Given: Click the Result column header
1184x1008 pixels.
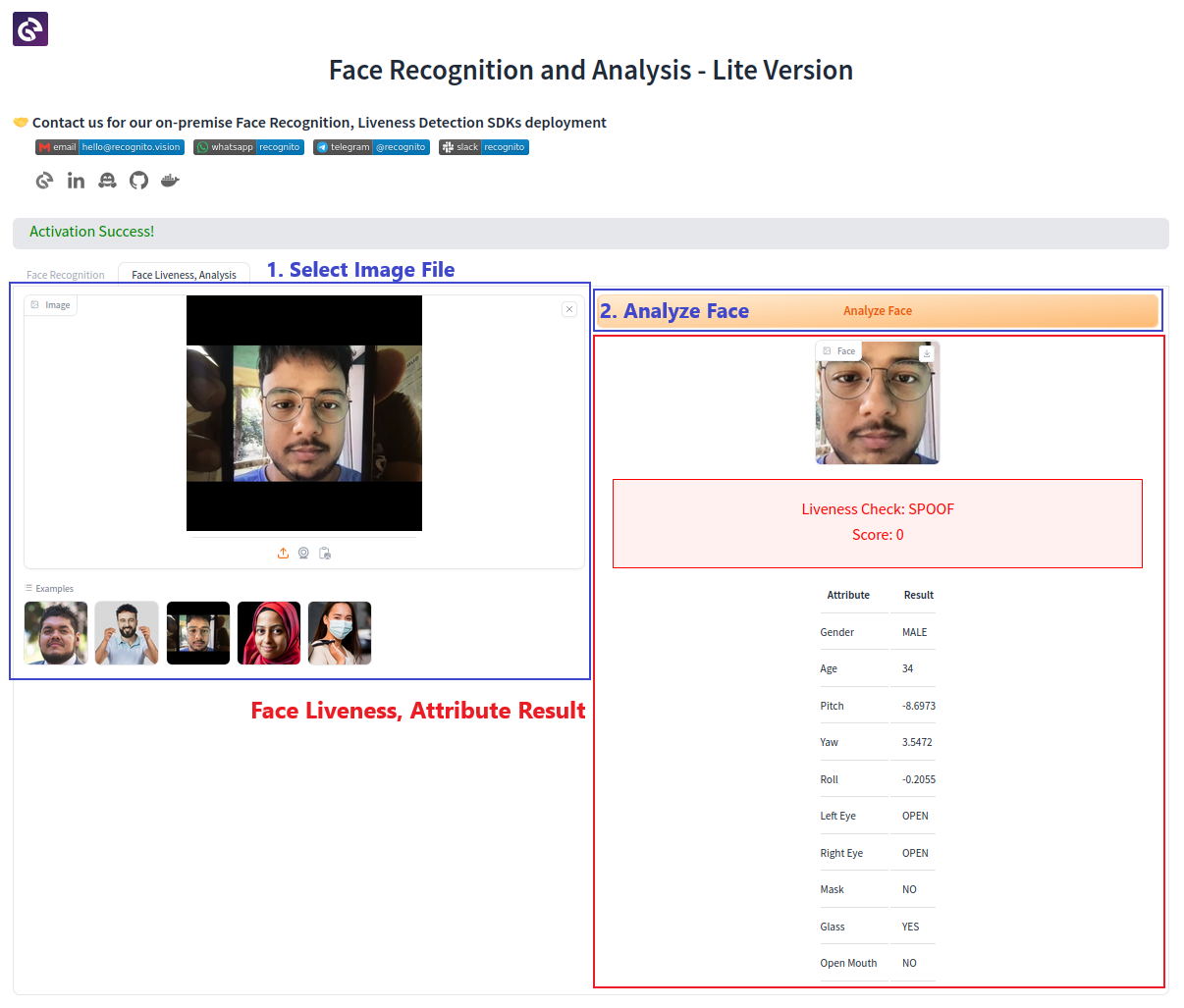Looking at the screenshot, I should point(919,595).
